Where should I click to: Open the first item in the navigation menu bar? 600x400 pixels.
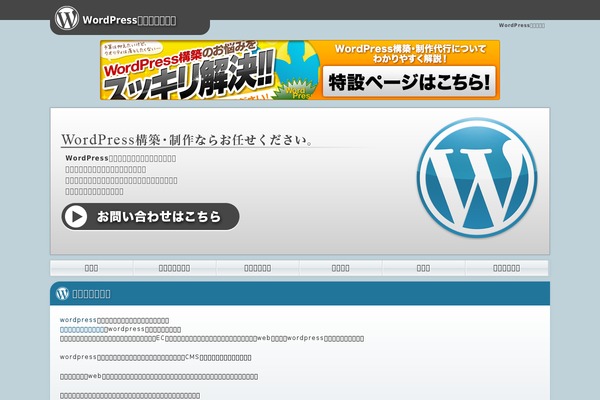pyautogui.click(x=91, y=268)
